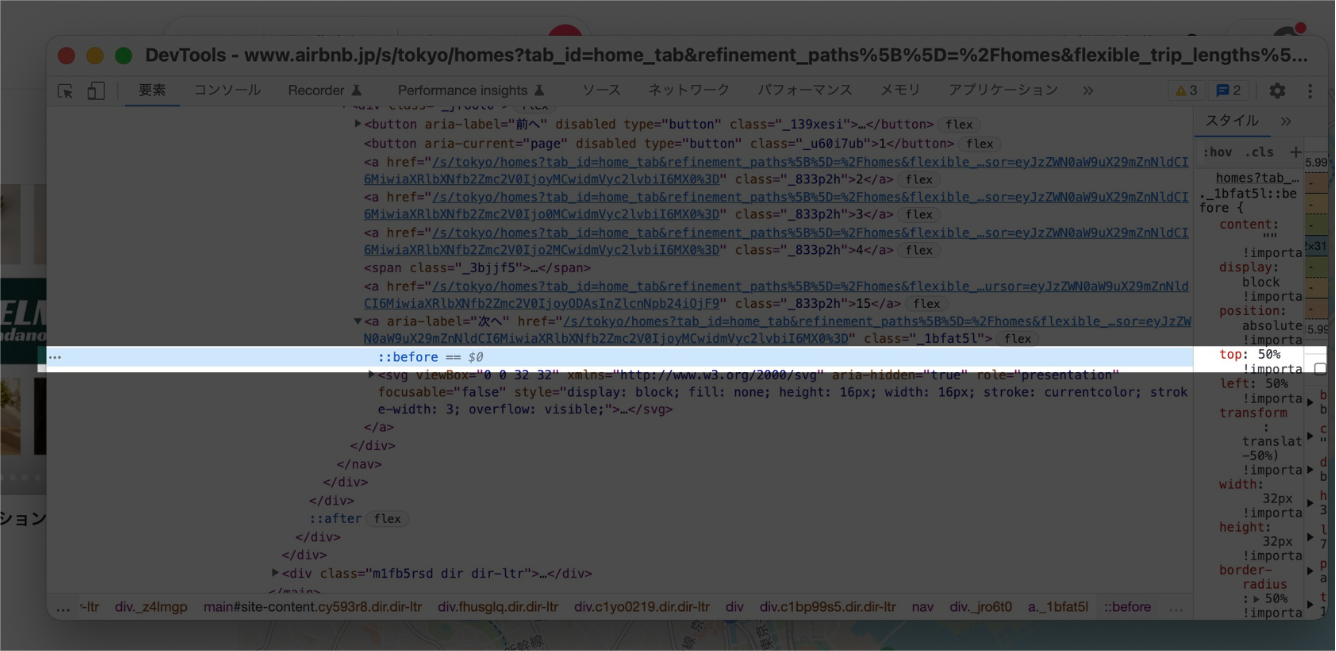Viewport: 1336px width, 651px height.
Task: Open the Performance insights tab
Action: coord(472,90)
